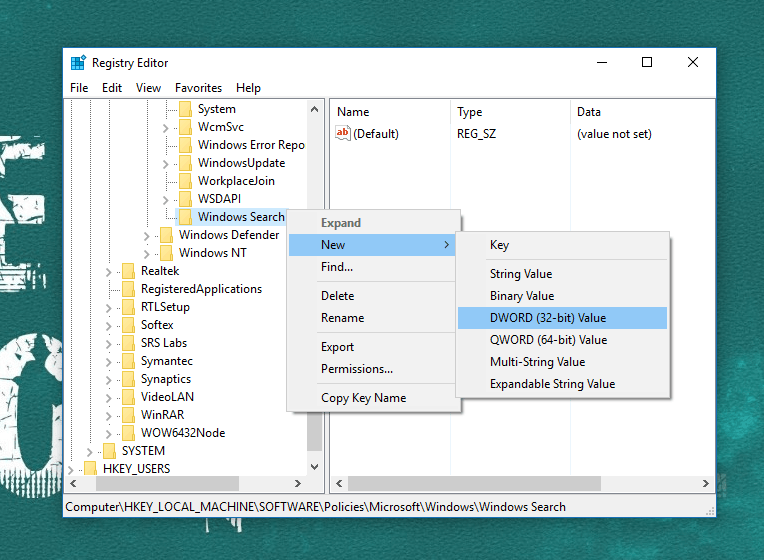Screen dimensions: 764x560
Task: Expand the HKEY_USERS hive
Action: (x=71, y=470)
